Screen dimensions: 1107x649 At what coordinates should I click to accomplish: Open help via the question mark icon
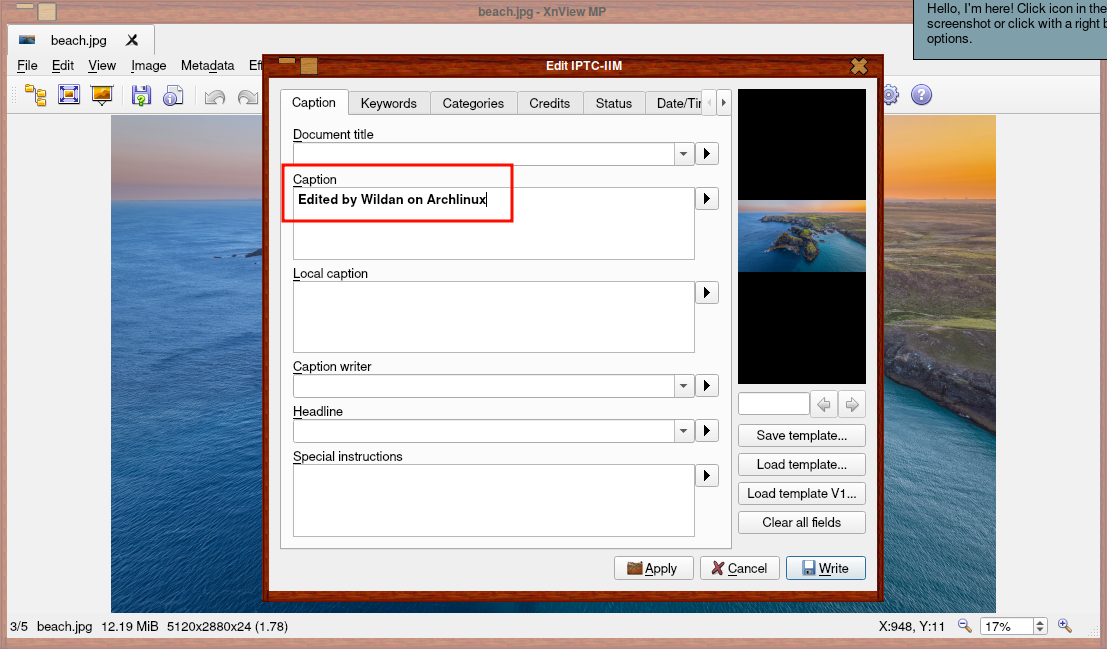pos(921,95)
